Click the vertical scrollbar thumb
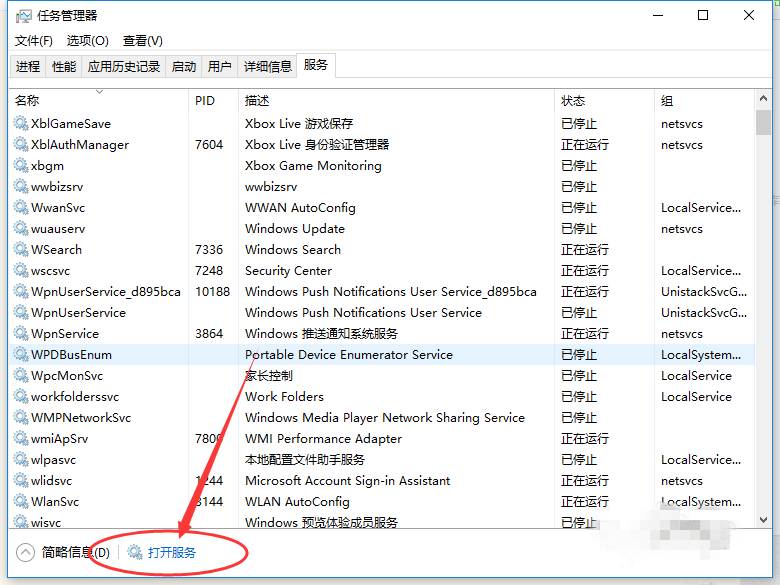Viewport: 780px width, 585px height. [x=763, y=122]
